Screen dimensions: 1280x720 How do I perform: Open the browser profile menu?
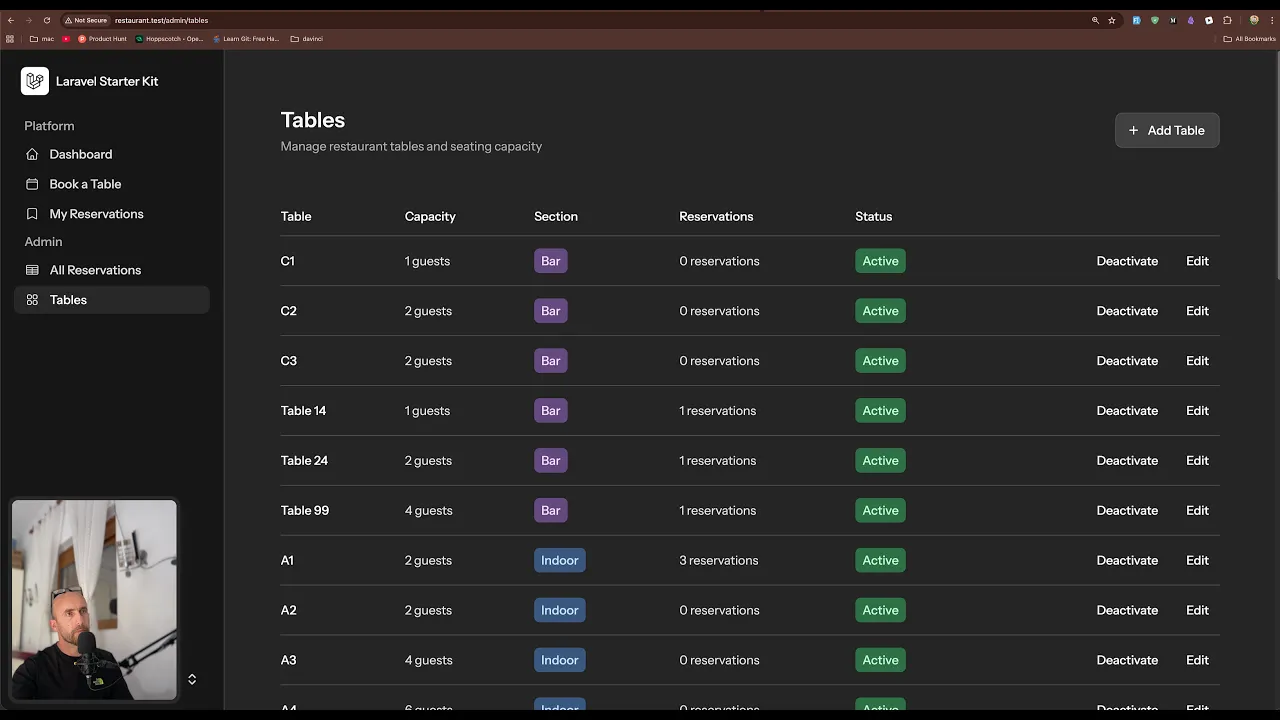[x=1253, y=20]
